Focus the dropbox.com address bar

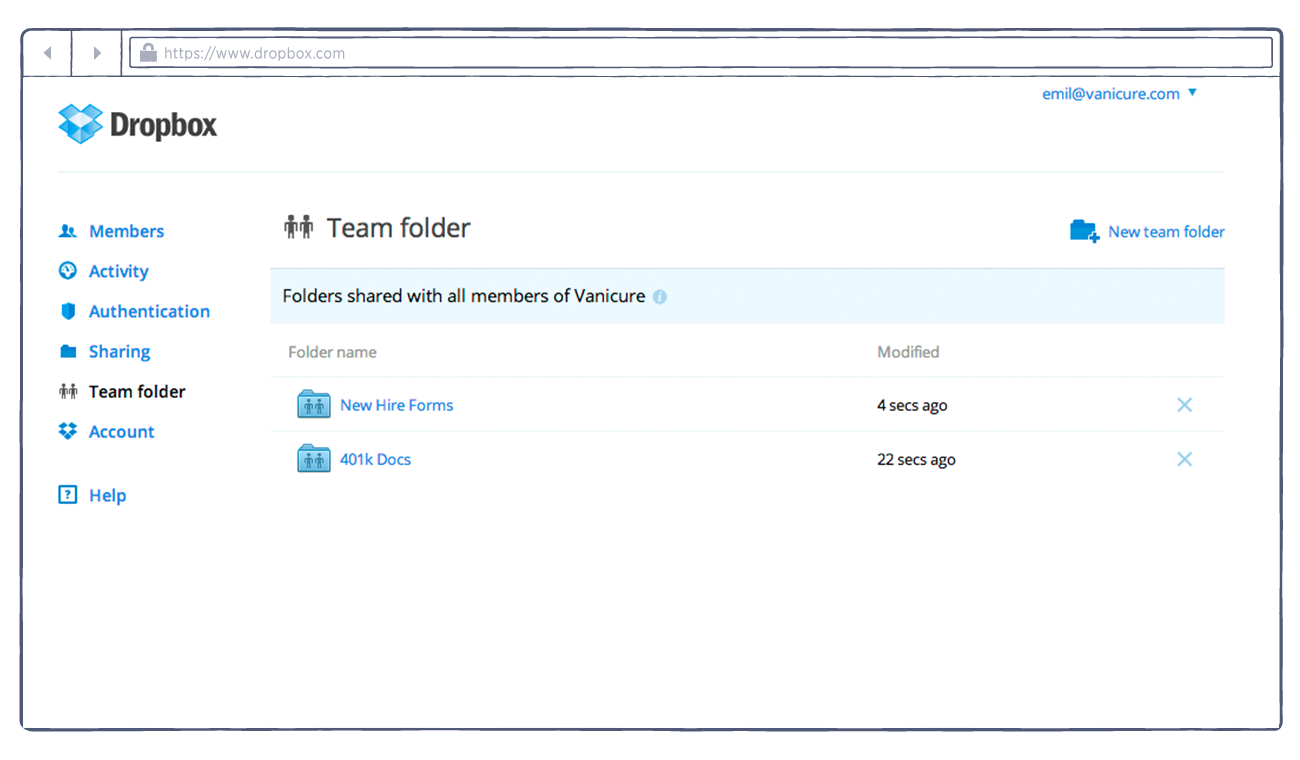coord(701,53)
